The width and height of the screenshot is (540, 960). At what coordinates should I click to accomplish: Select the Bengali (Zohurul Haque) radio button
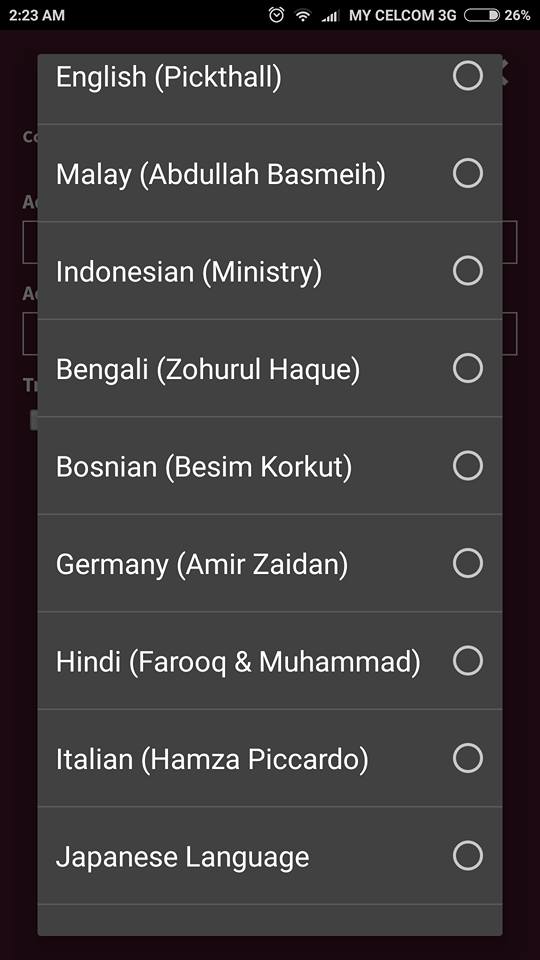pyautogui.click(x=468, y=368)
